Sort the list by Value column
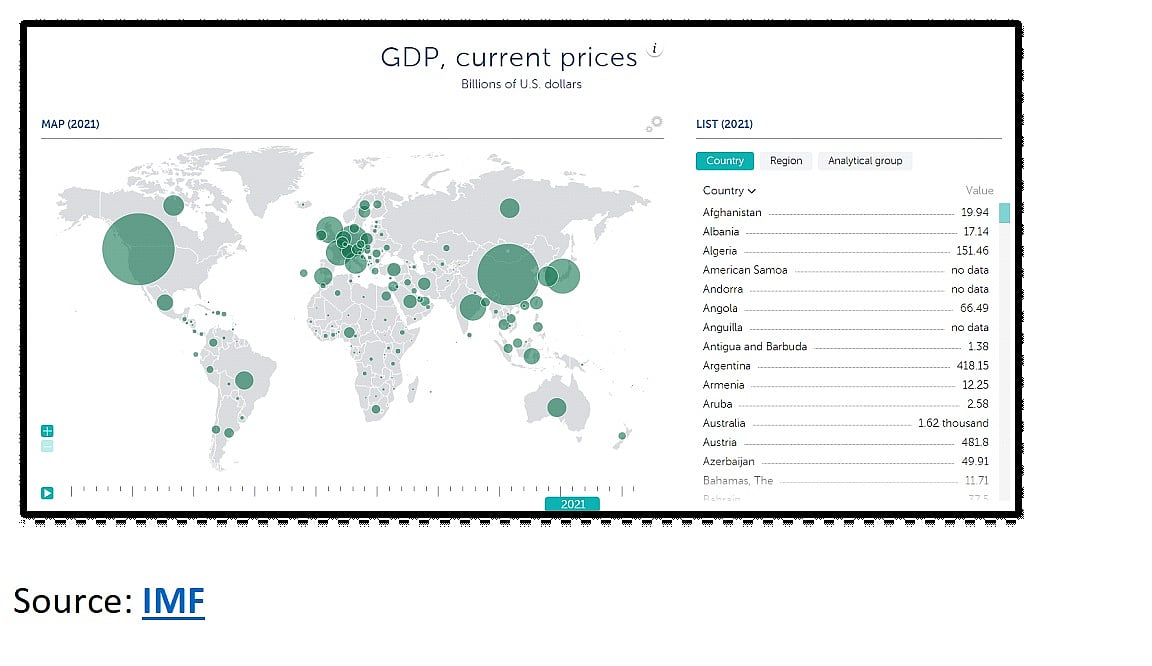The image size is (1152, 666). click(x=979, y=190)
